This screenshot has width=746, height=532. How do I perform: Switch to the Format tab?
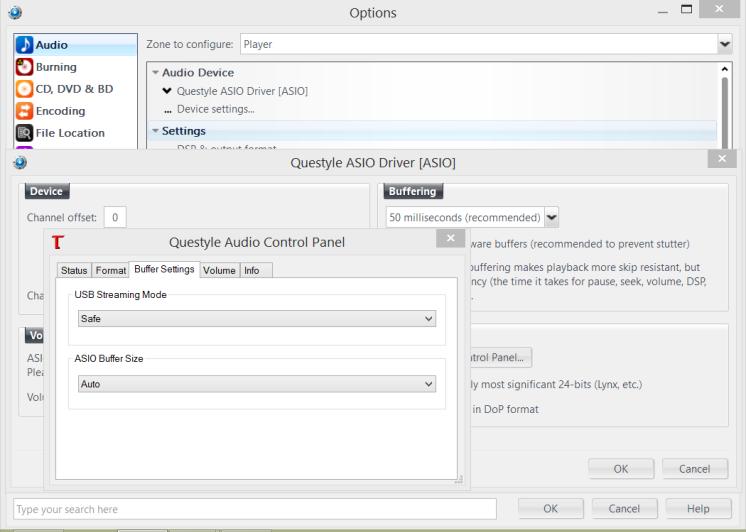110,270
